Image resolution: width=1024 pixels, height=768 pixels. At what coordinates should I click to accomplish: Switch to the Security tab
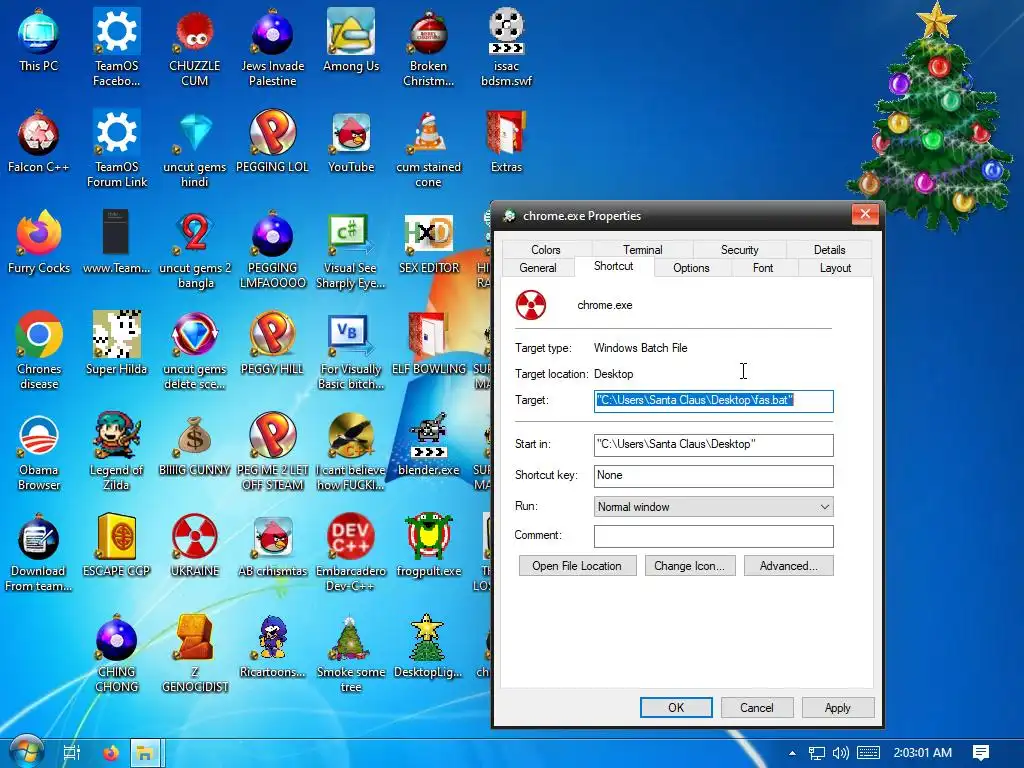click(x=739, y=249)
